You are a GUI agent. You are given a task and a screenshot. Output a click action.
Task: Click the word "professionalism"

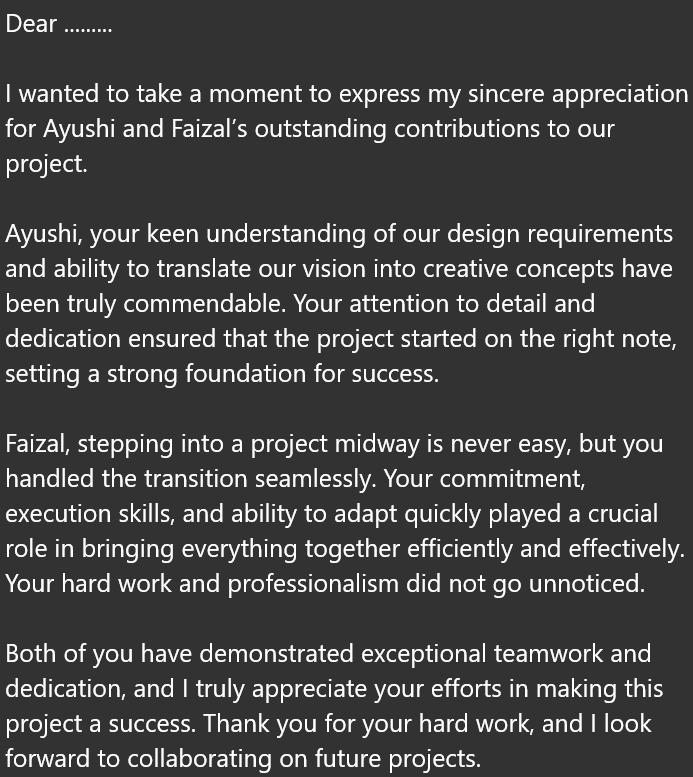(313, 585)
